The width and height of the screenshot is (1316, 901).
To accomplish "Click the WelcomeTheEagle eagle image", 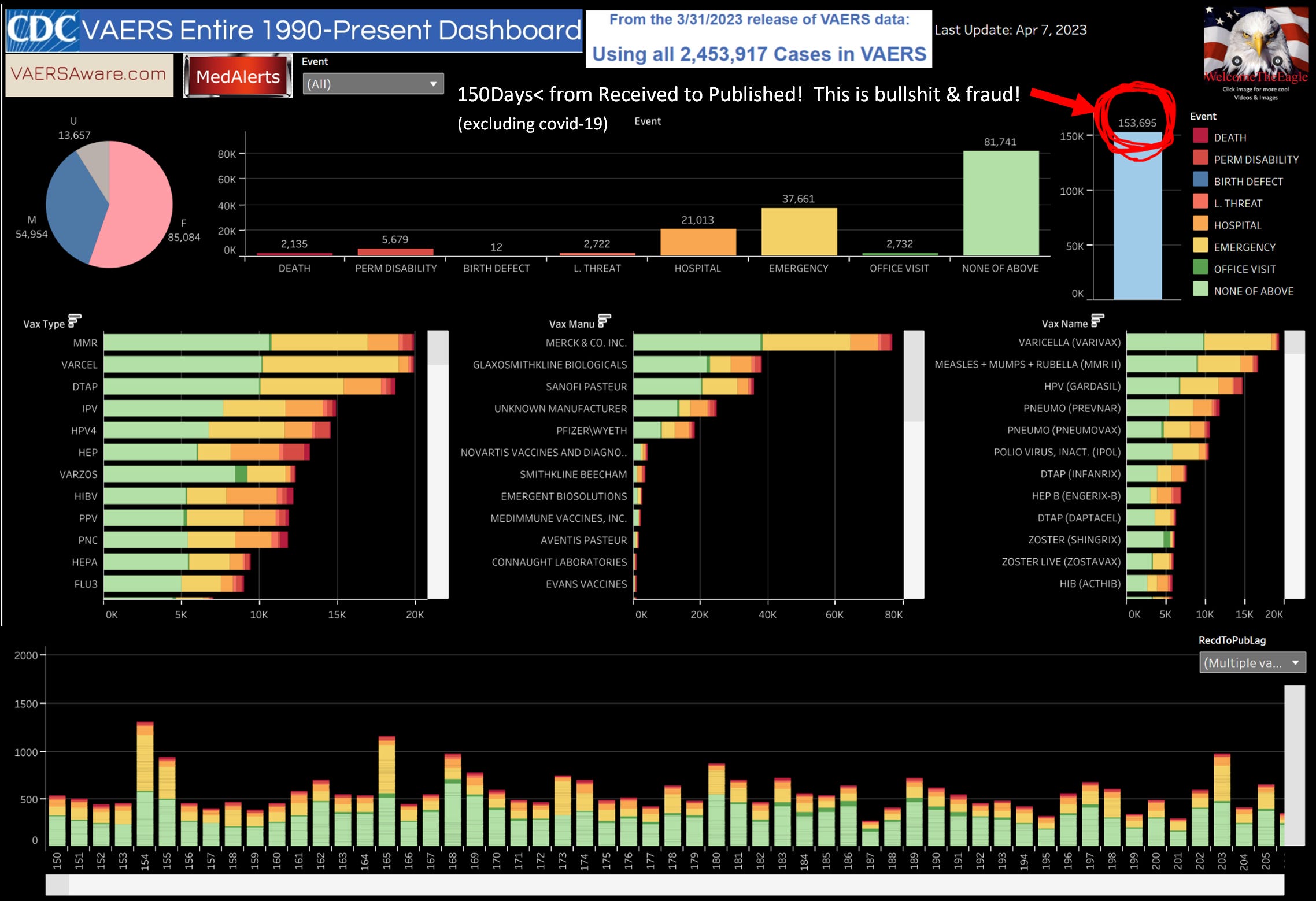I will [1256, 45].
